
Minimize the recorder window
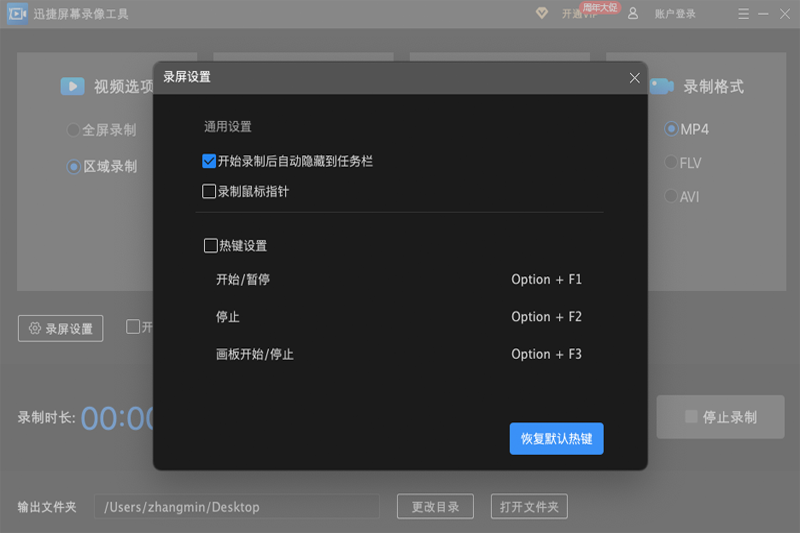click(x=763, y=14)
